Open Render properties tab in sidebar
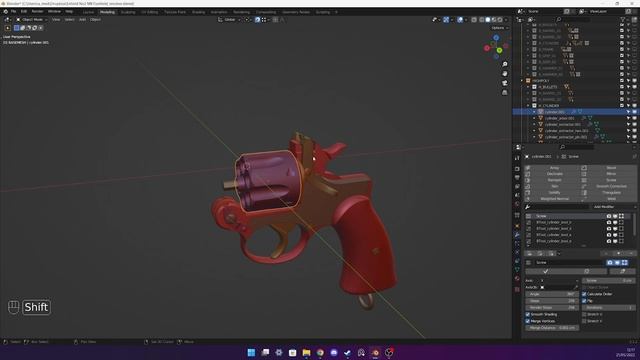Screen dimensions: 640x360 pyautogui.click(x=517, y=168)
